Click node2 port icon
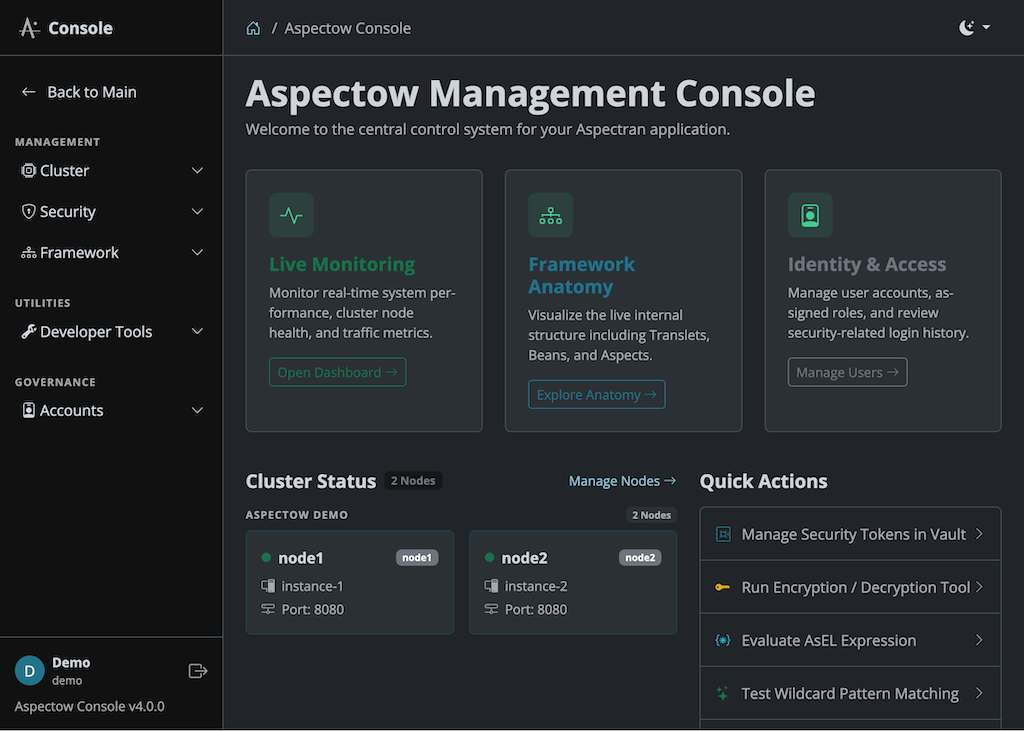The image size is (1024, 731). 491,609
